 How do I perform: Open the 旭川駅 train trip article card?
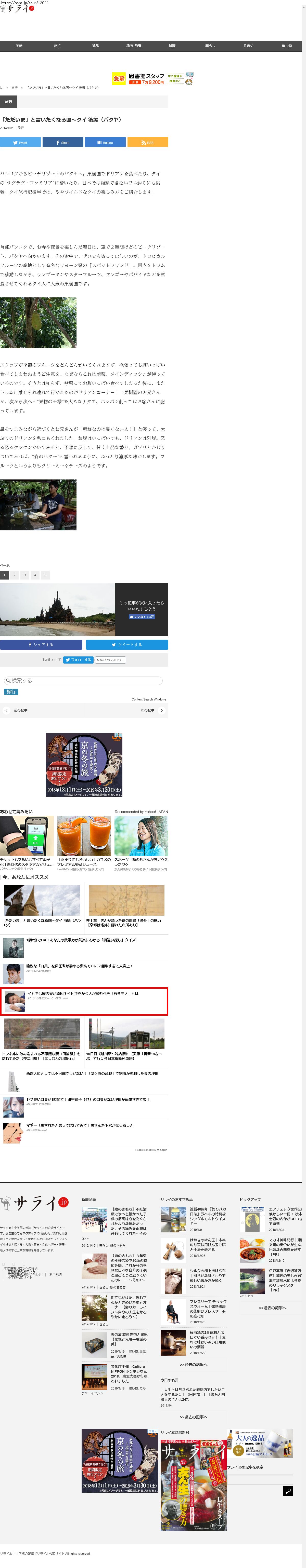[x=126, y=1040]
